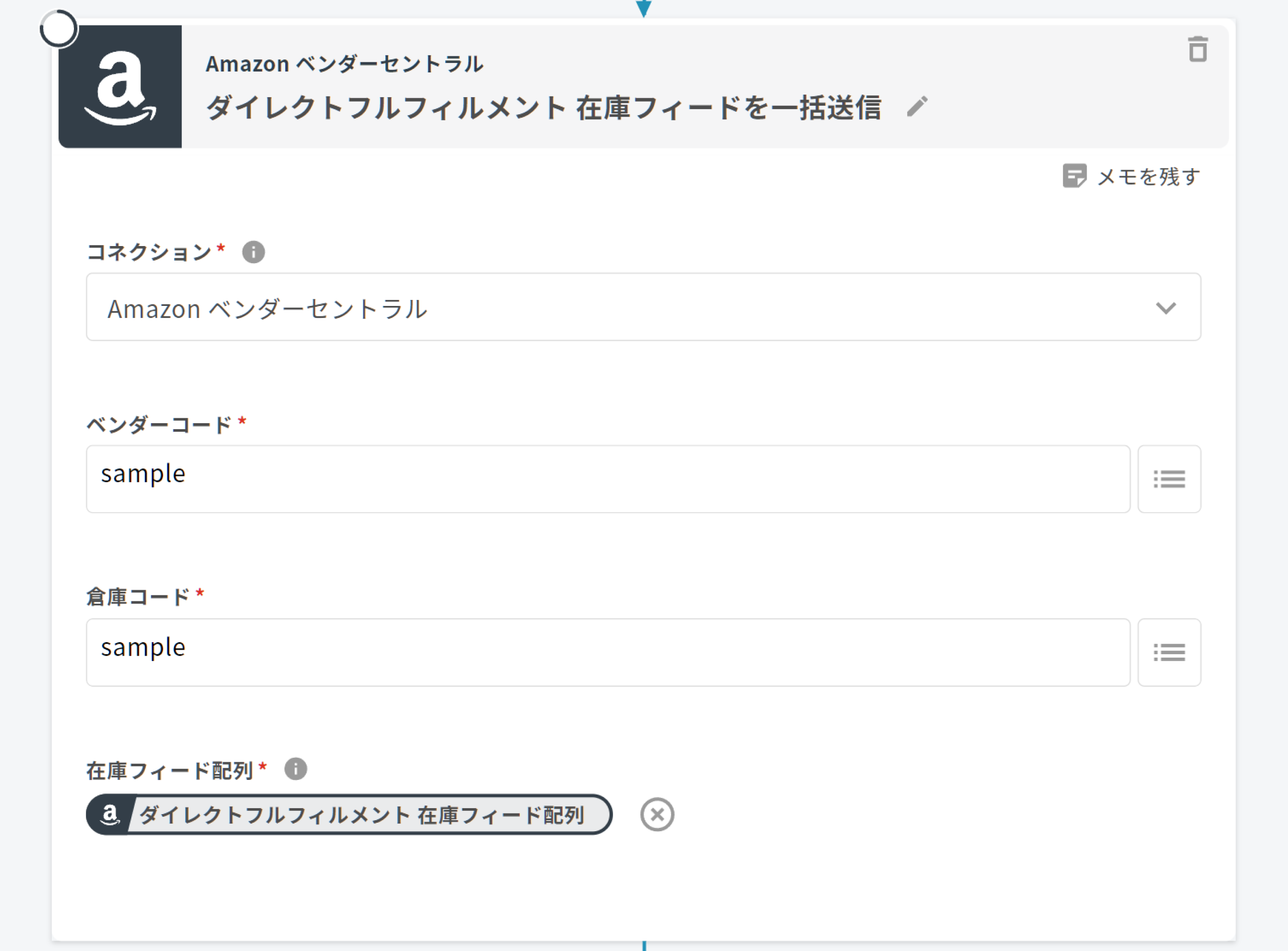Open list picker beside ベンダーコード field
The height and width of the screenshot is (951, 1288).
click(1169, 479)
